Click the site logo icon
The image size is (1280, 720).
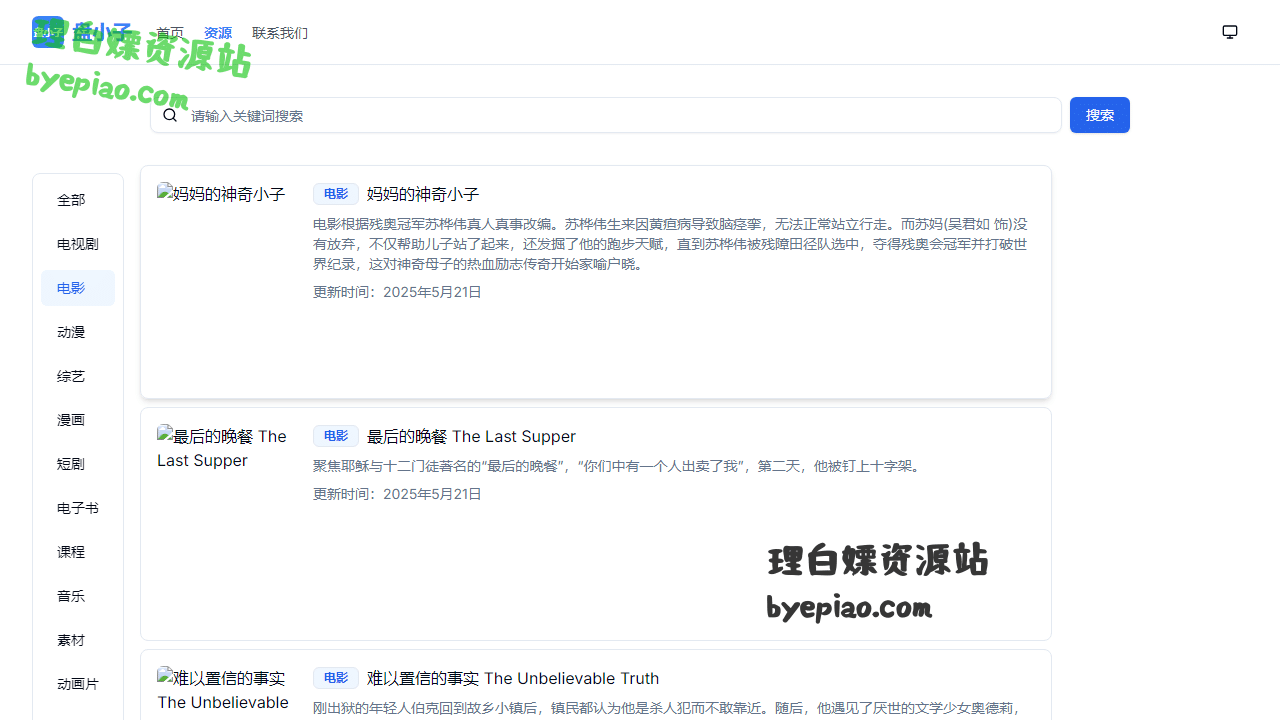47,32
